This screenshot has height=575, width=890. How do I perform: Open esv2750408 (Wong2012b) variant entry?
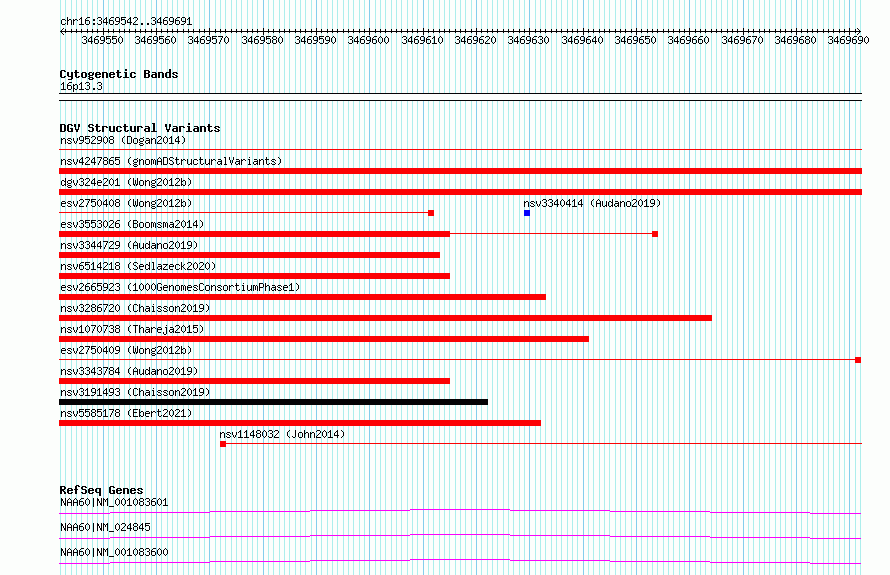126,203
